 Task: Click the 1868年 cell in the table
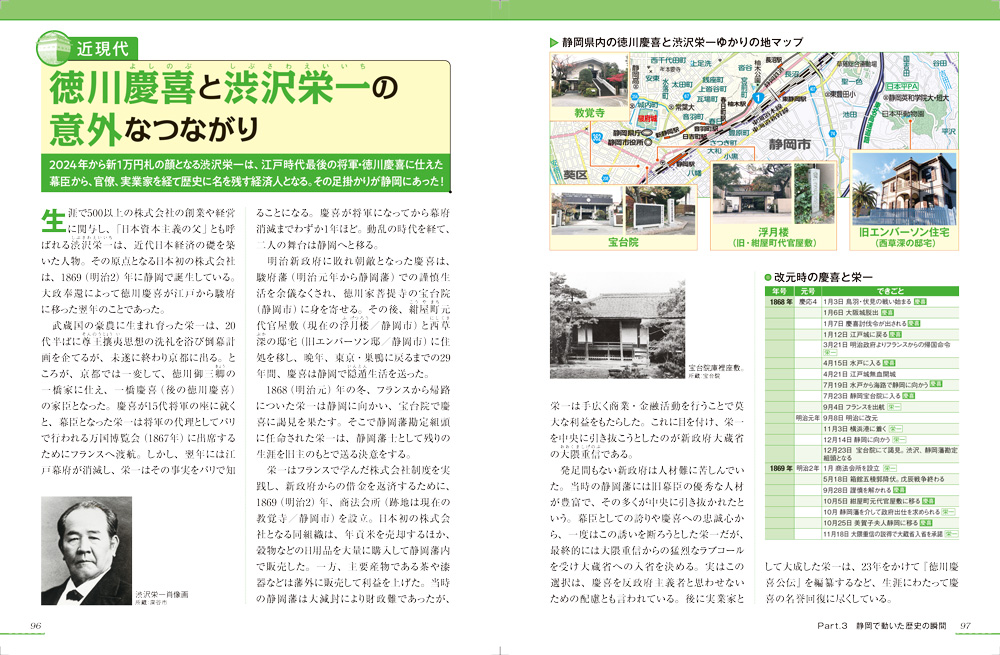(780, 302)
